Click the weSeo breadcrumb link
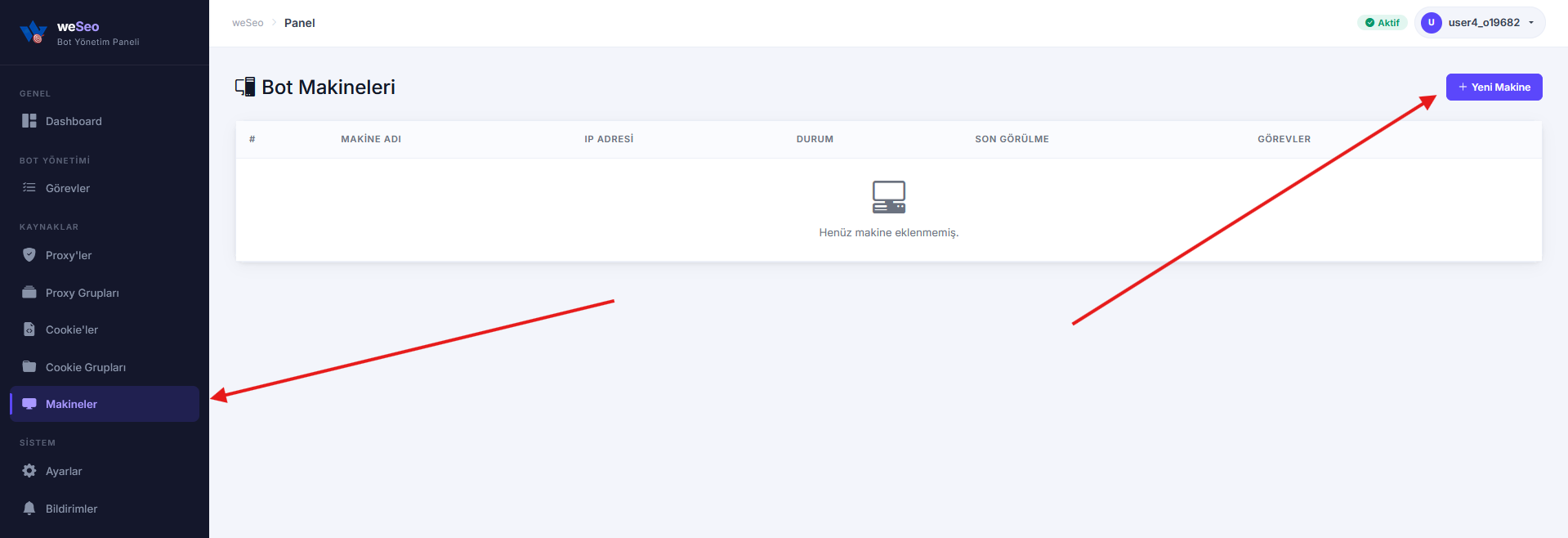The height and width of the screenshot is (538, 1568). [248, 23]
